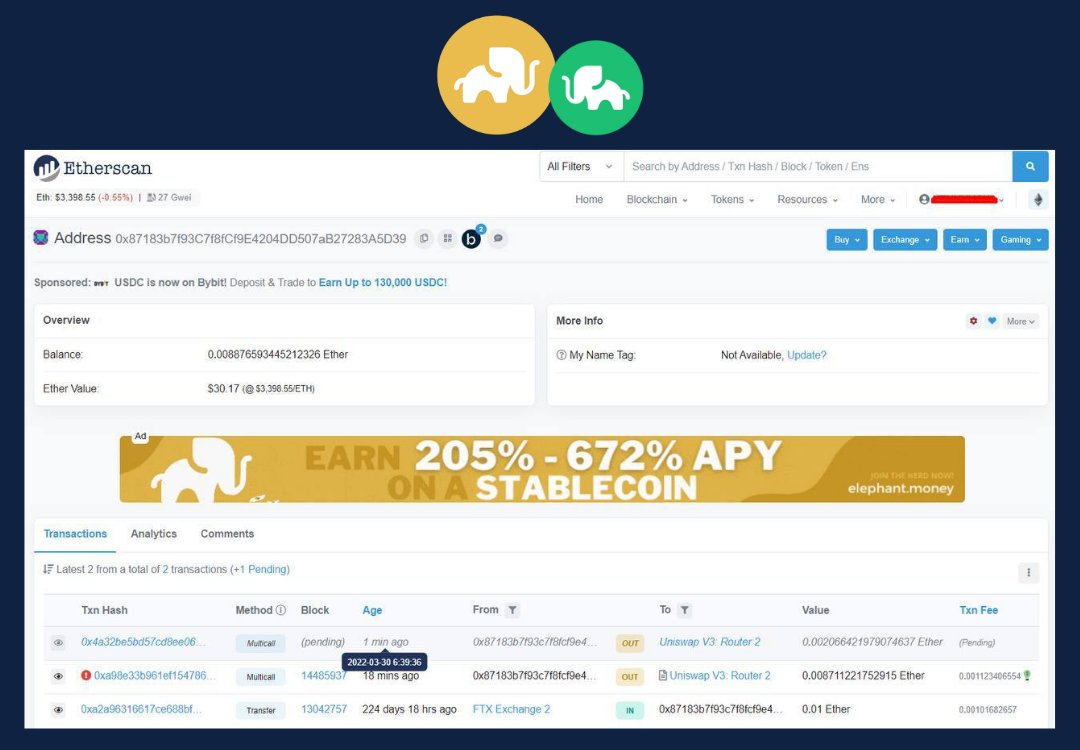1080x750 pixels.
Task: Click the address identicon beside Address heading
Action: (x=41, y=238)
